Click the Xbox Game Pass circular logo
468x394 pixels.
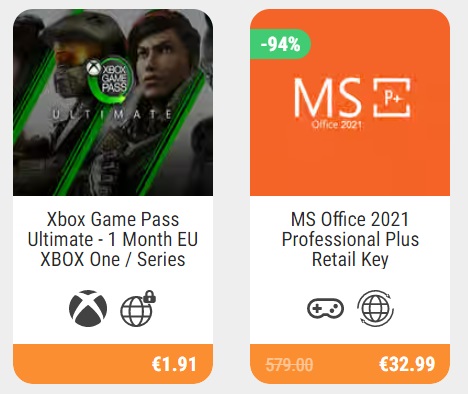pyautogui.click(x=110, y=79)
